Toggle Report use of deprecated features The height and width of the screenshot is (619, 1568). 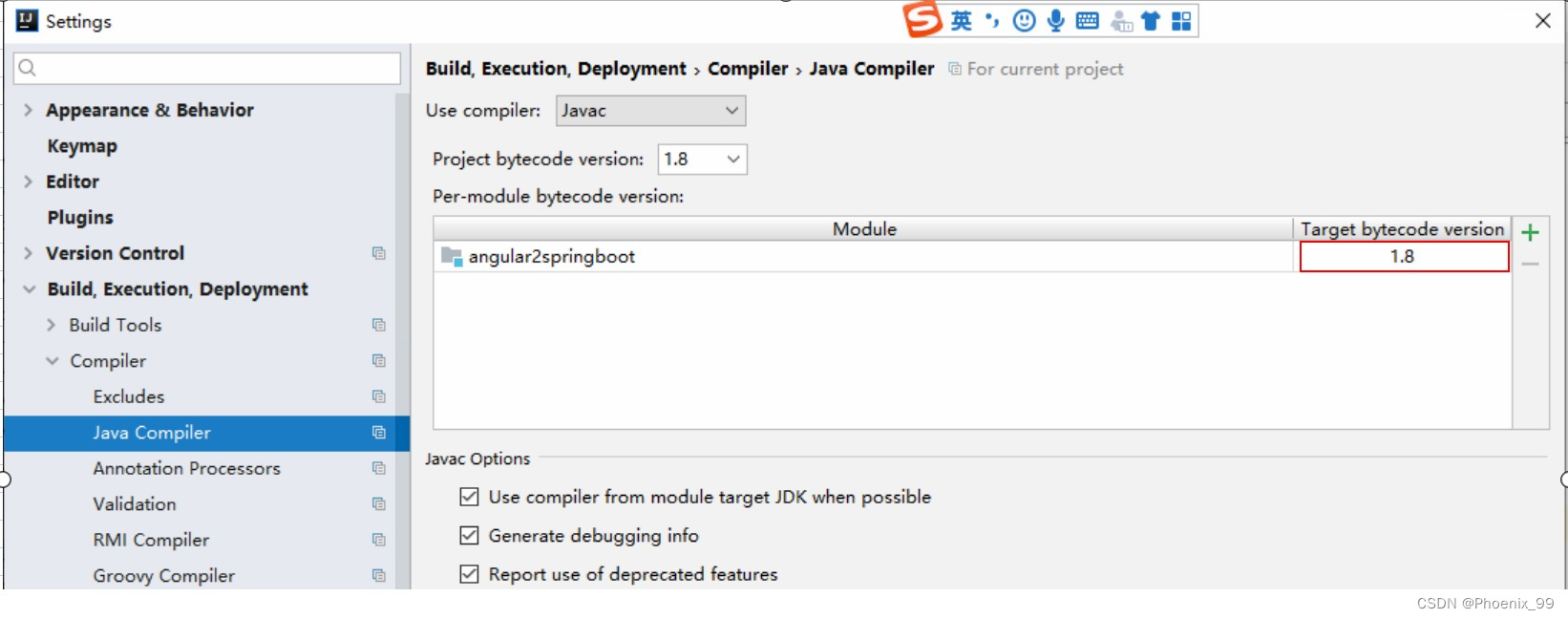point(469,574)
